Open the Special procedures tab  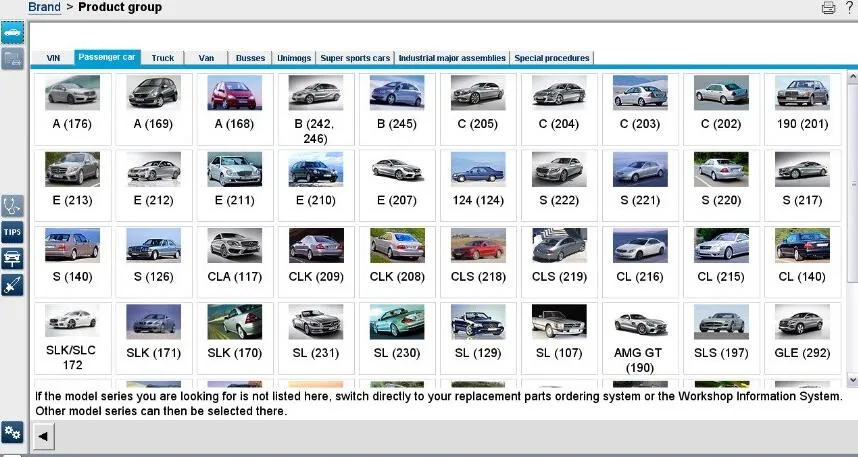[x=552, y=58]
